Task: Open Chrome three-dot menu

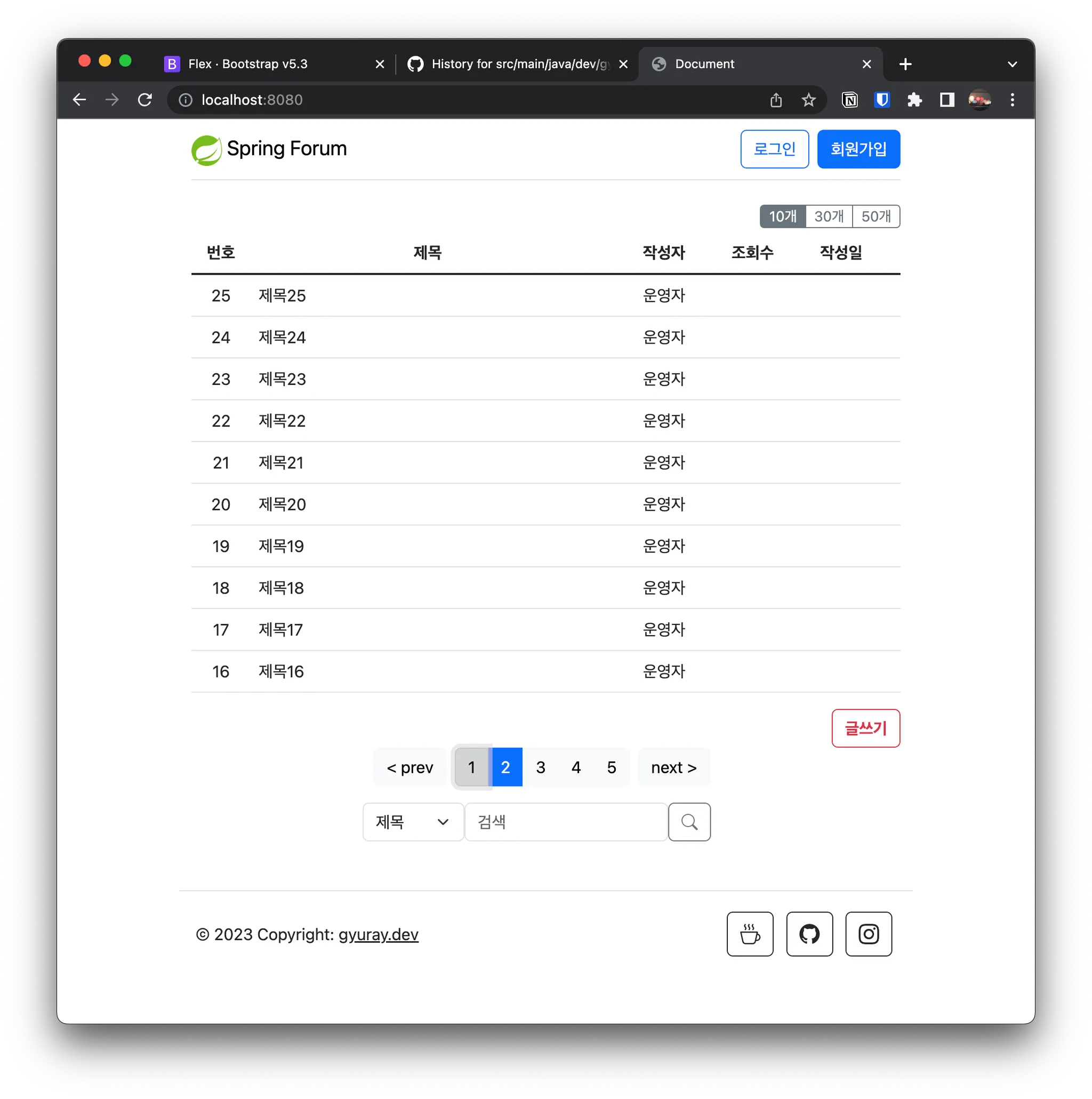Action: tap(1012, 100)
